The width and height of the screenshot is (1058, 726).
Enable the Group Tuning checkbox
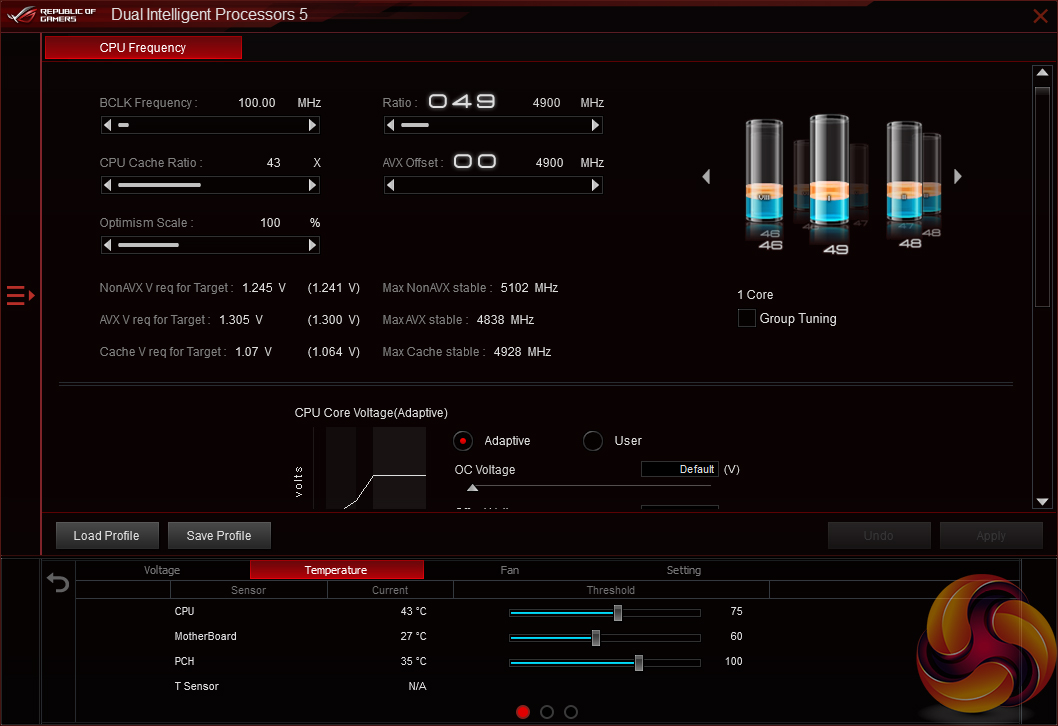tap(746, 318)
